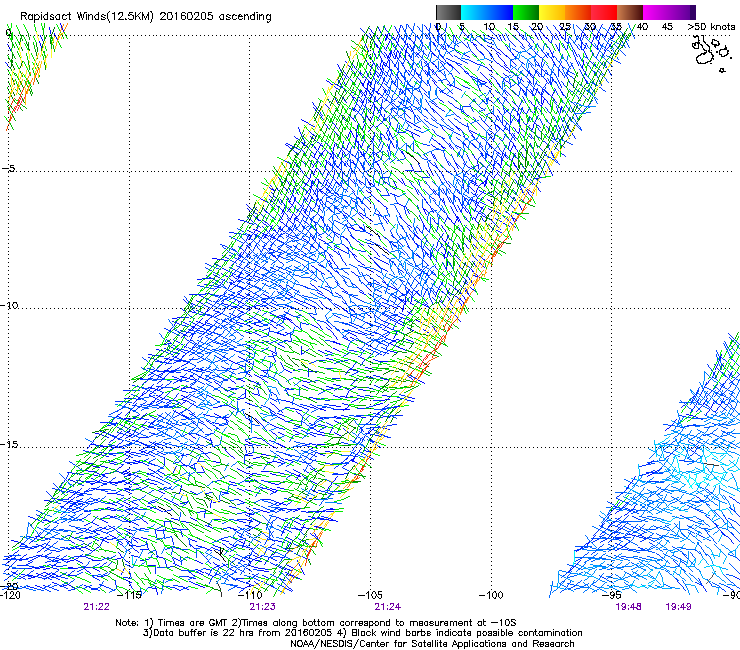Viewport: 740px width, 650px height.
Task: Click the gray segment of the wind speed legend
Action: pos(448,12)
